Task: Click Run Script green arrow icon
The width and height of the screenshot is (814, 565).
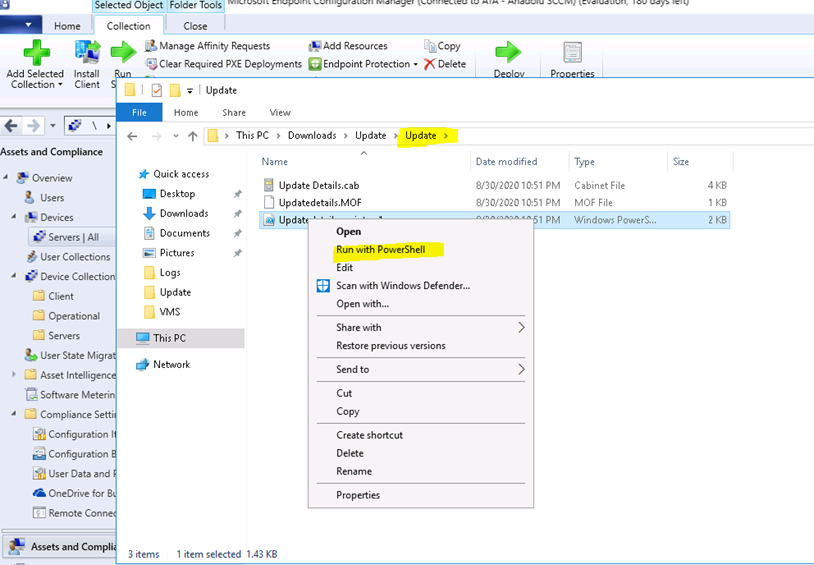Action: (x=123, y=52)
